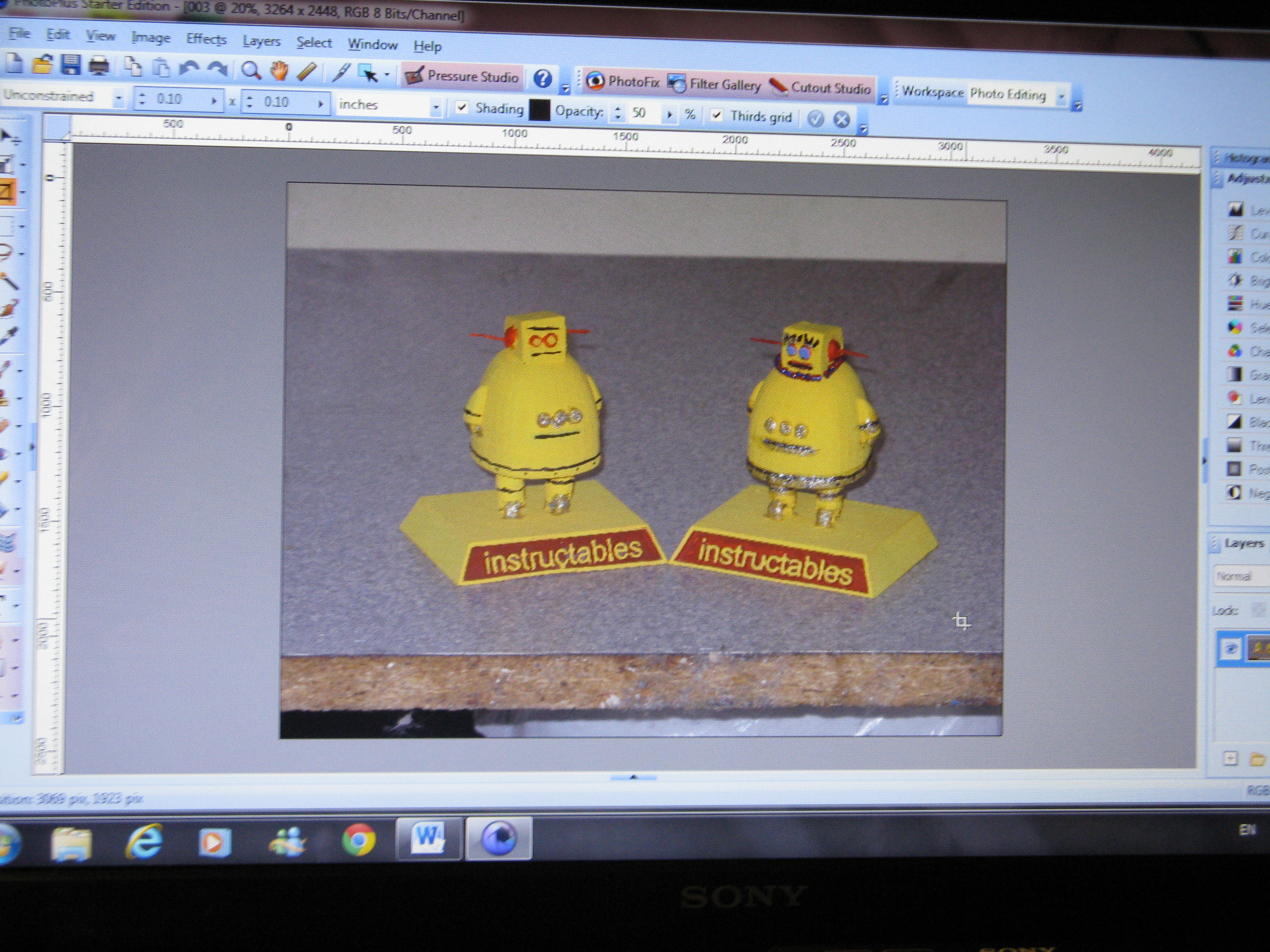Screen dimensions: 1270x952
Task: Open the Effects menu
Action: 206,39
